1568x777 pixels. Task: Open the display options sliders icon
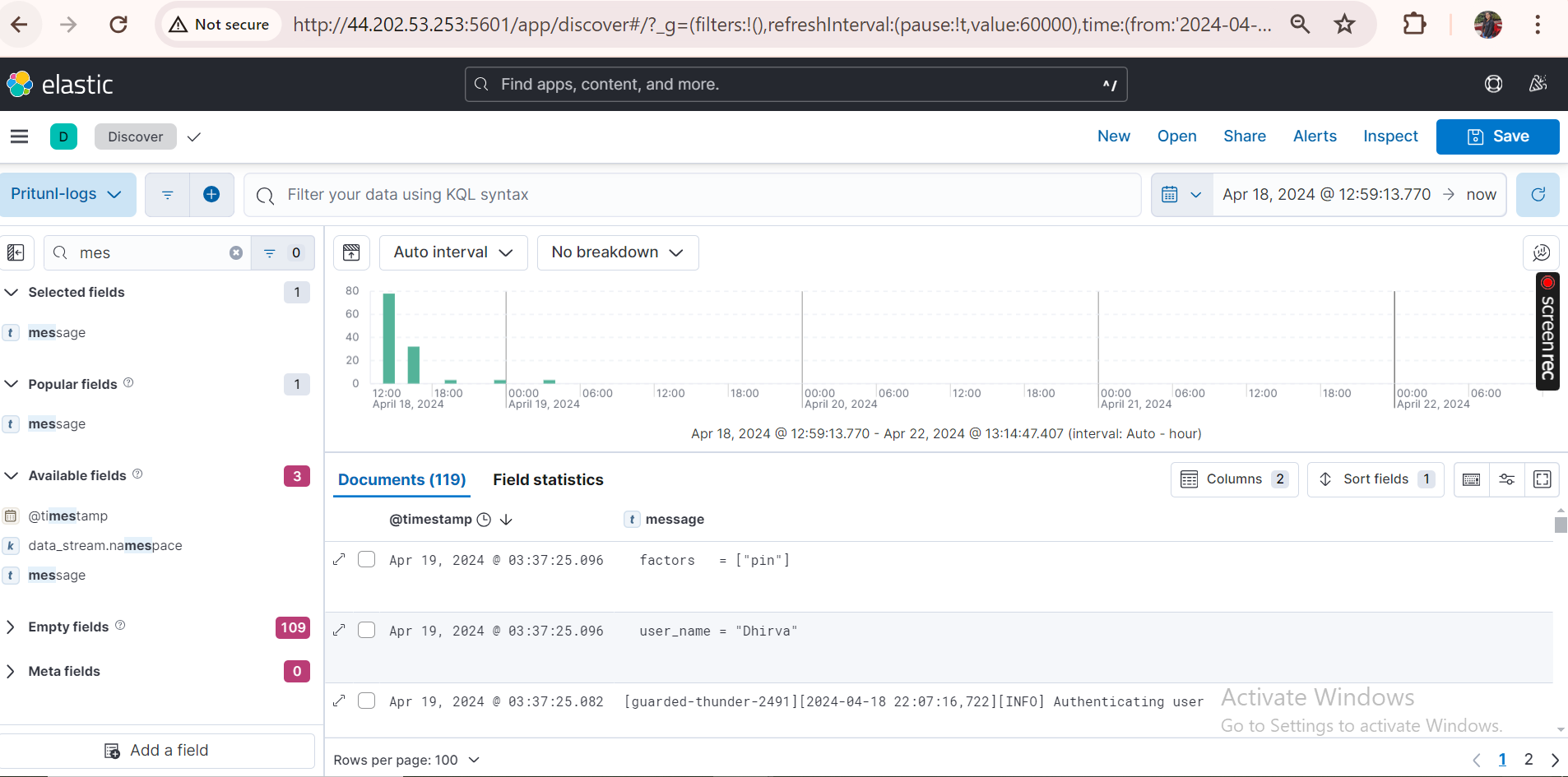click(1507, 479)
